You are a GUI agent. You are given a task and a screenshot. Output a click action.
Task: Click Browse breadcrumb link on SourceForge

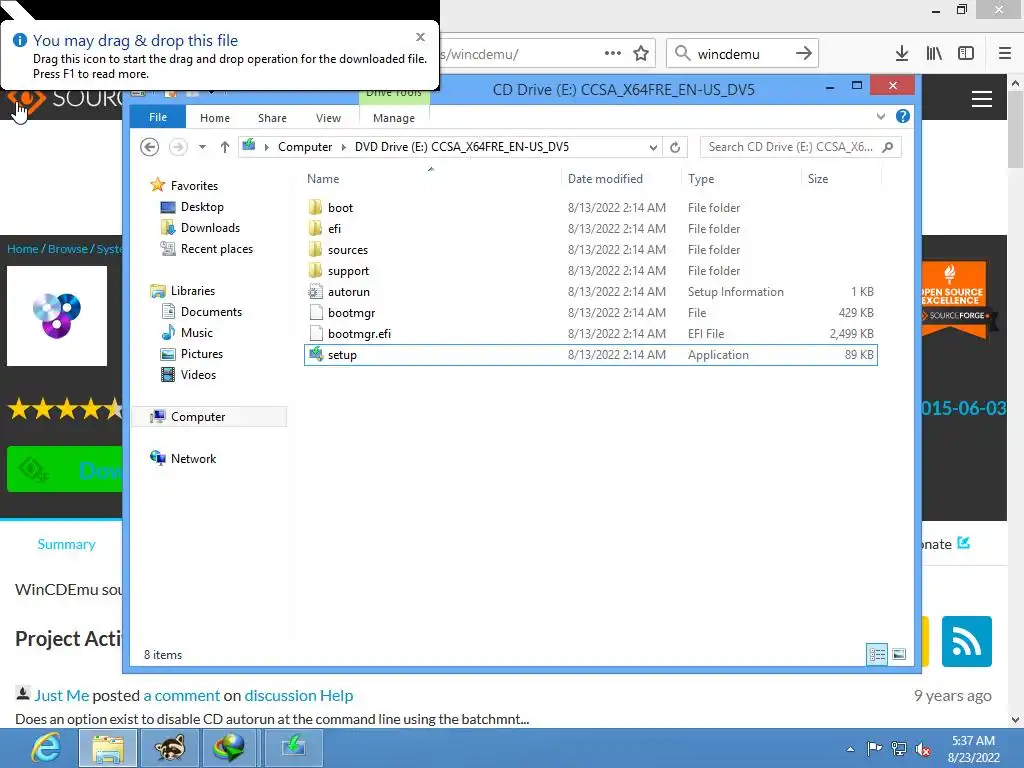pyautogui.click(x=68, y=249)
